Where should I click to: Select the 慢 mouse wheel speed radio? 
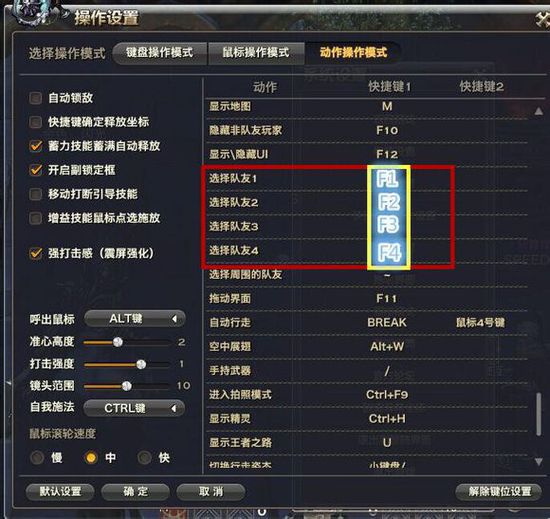pos(37,457)
